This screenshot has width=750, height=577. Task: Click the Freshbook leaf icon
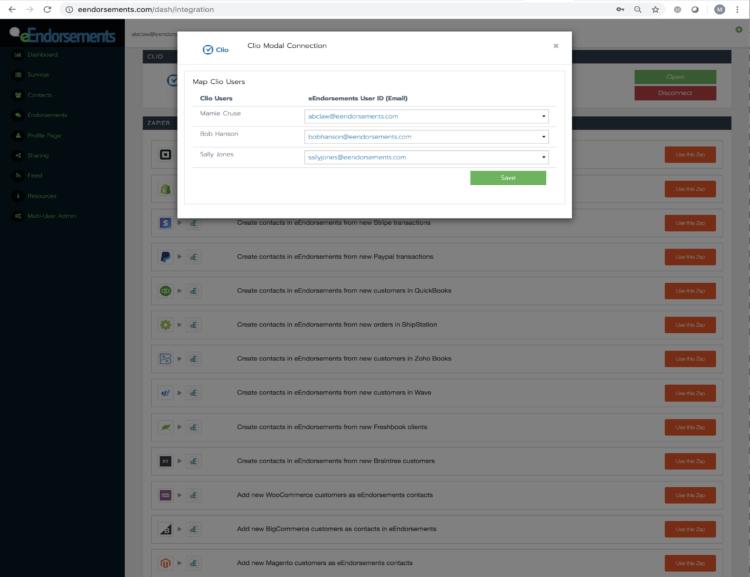point(165,427)
